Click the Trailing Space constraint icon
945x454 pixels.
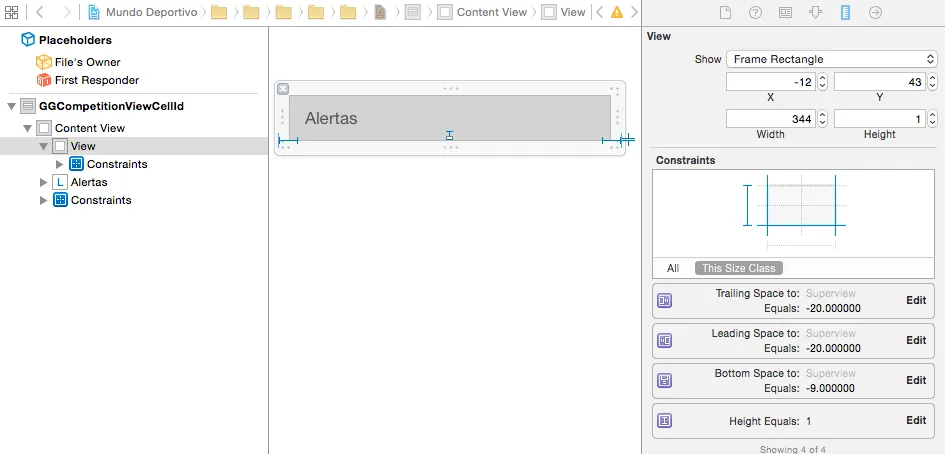pyautogui.click(x=664, y=300)
